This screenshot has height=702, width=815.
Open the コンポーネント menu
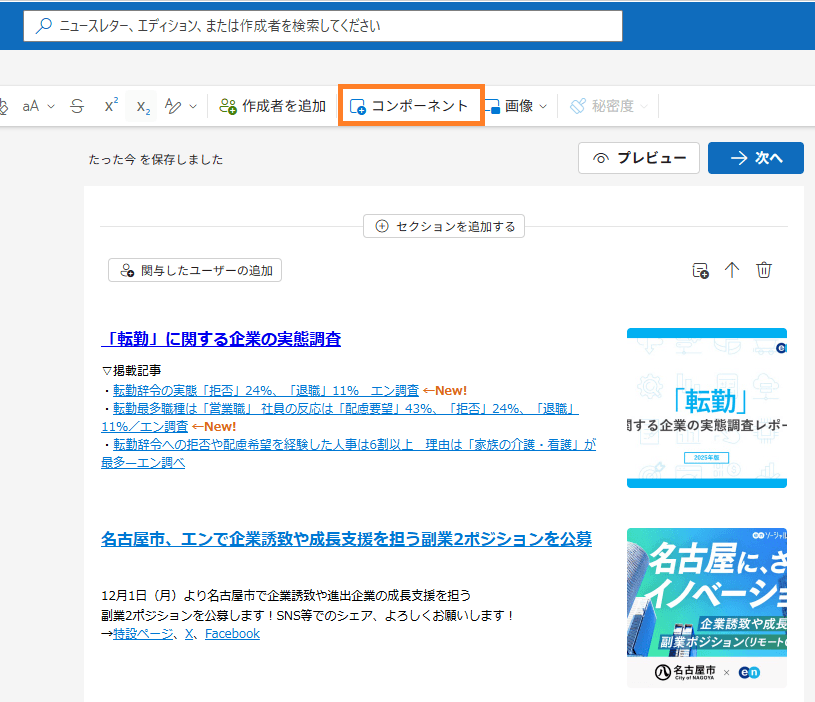[411, 106]
